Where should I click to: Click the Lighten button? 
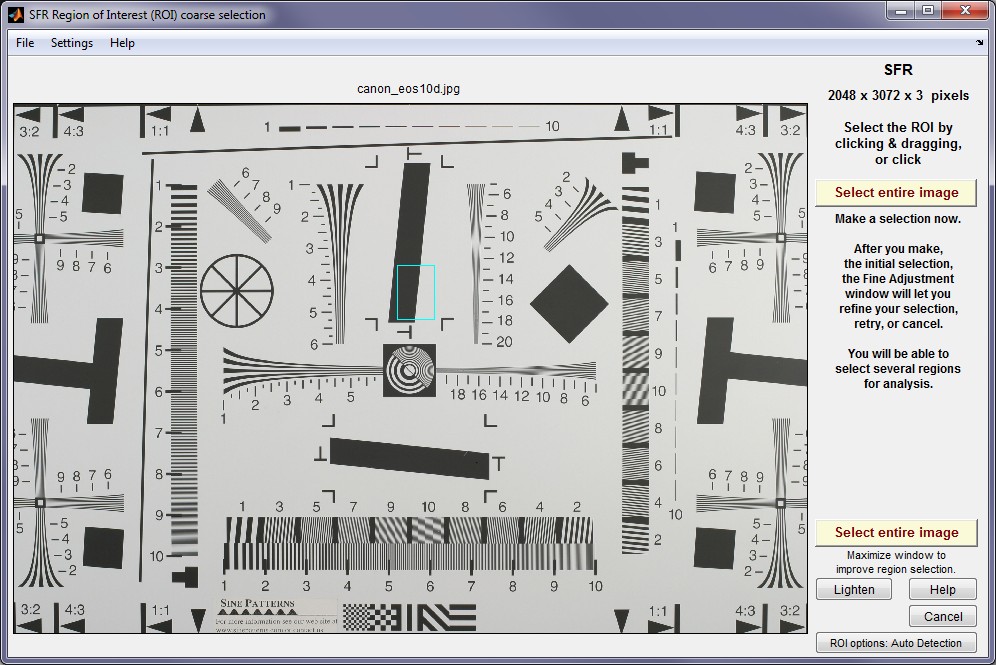click(854, 589)
